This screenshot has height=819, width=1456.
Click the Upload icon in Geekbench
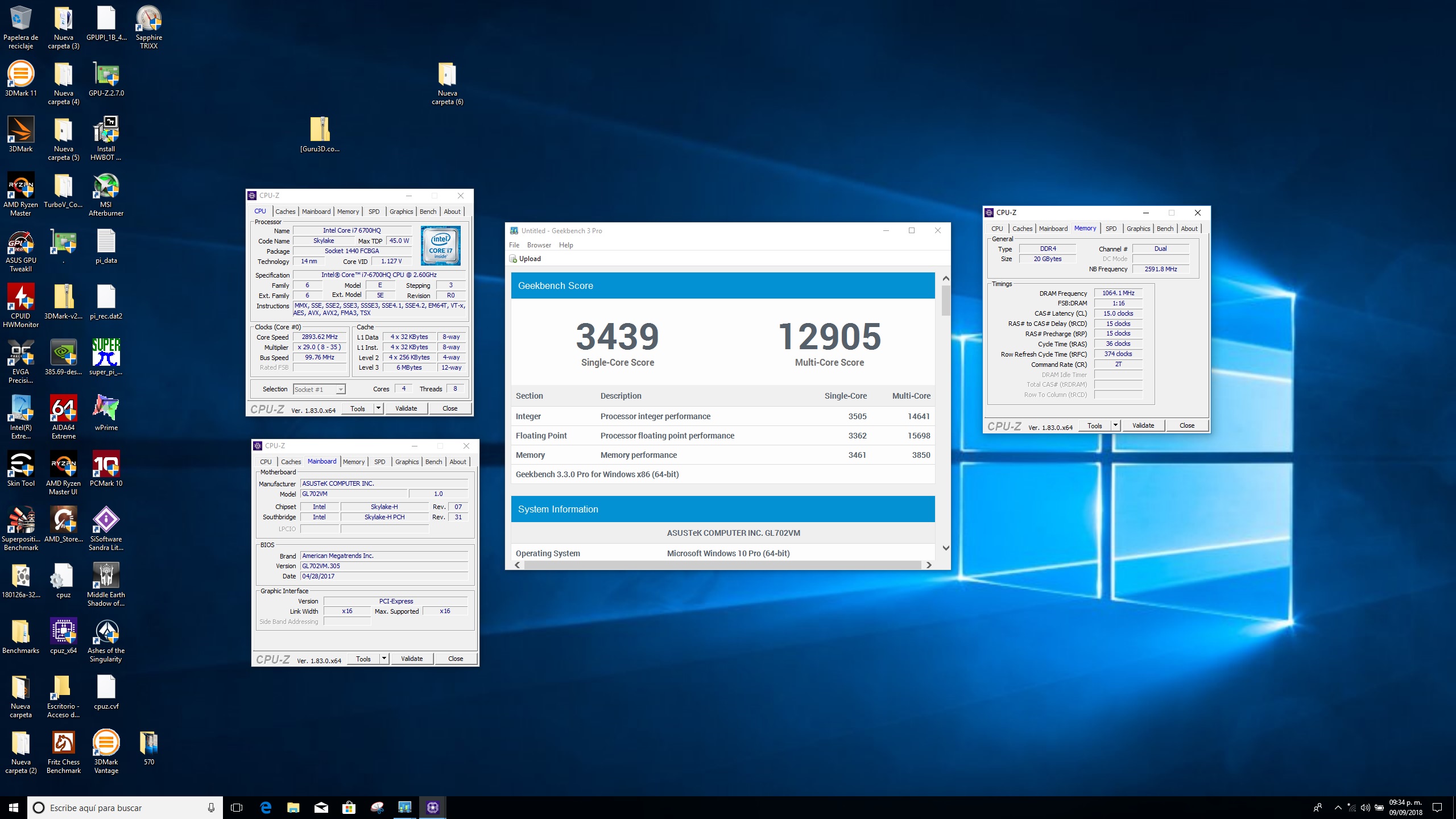pos(513,259)
